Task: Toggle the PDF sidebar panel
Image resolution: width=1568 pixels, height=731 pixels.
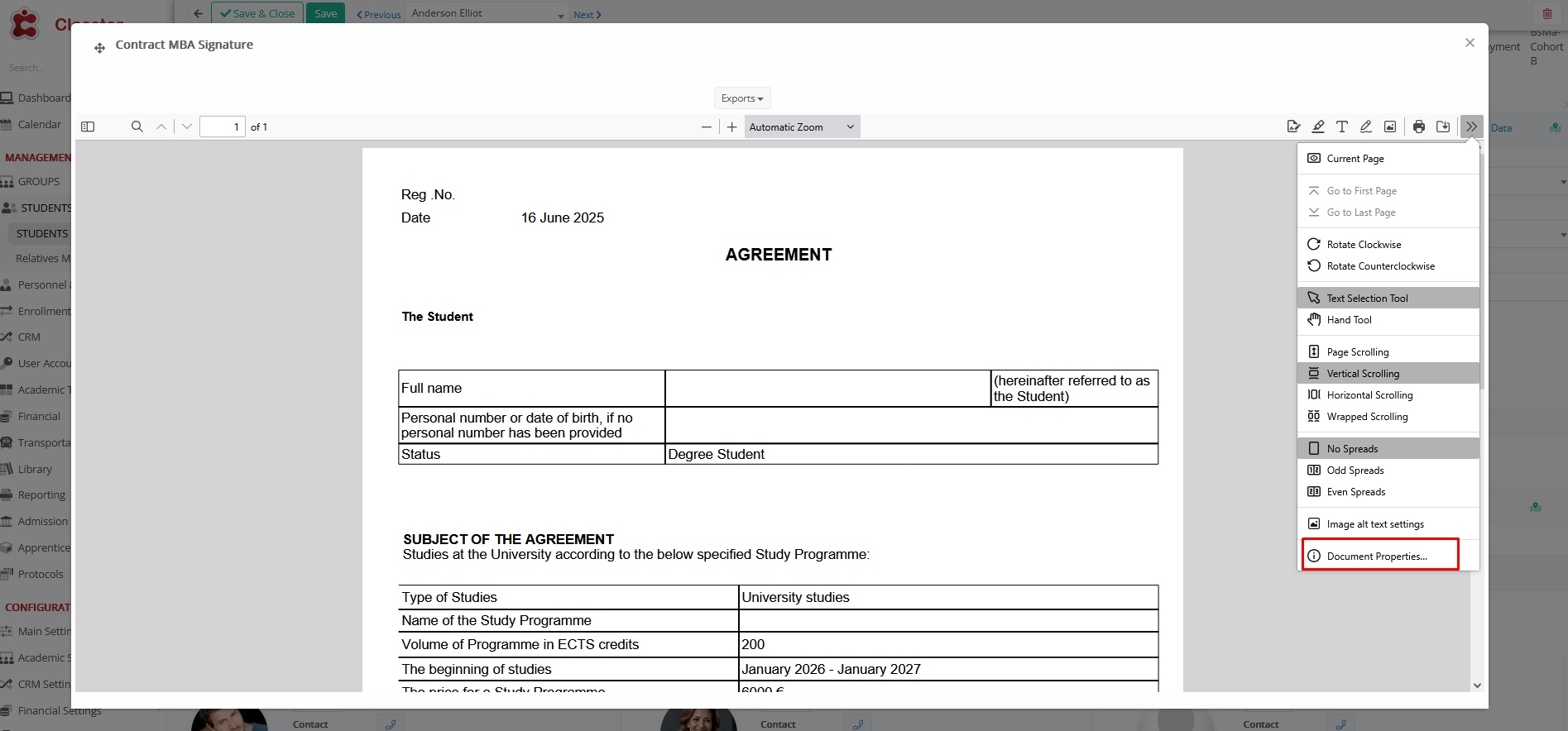Action: click(88, 127)
